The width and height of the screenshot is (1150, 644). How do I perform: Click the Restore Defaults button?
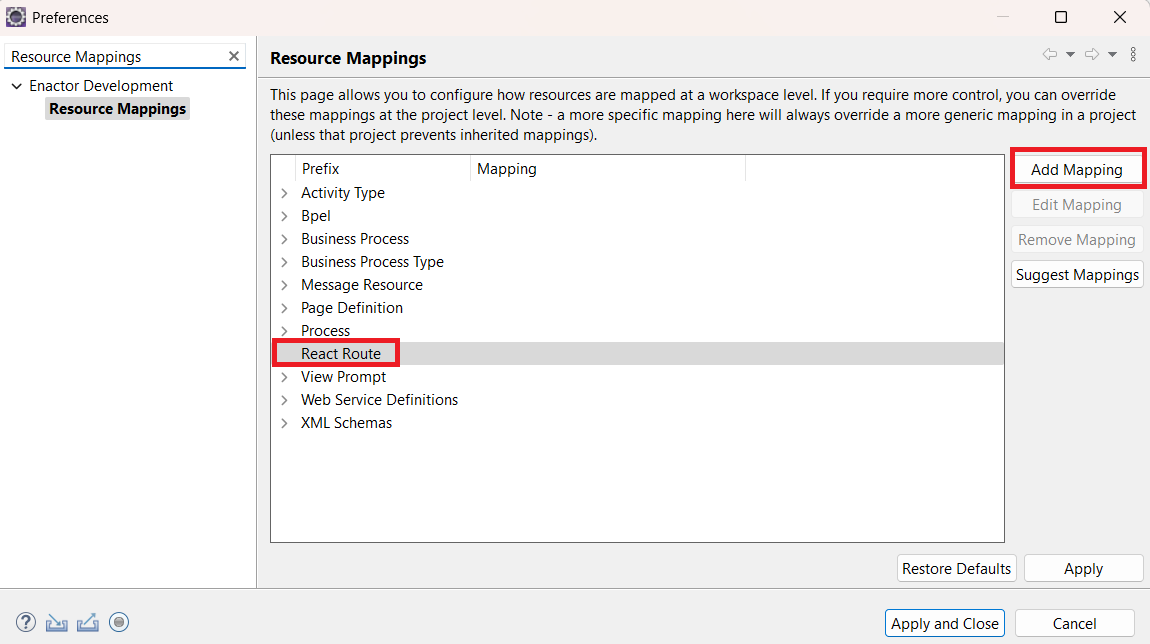pos(956,568)
